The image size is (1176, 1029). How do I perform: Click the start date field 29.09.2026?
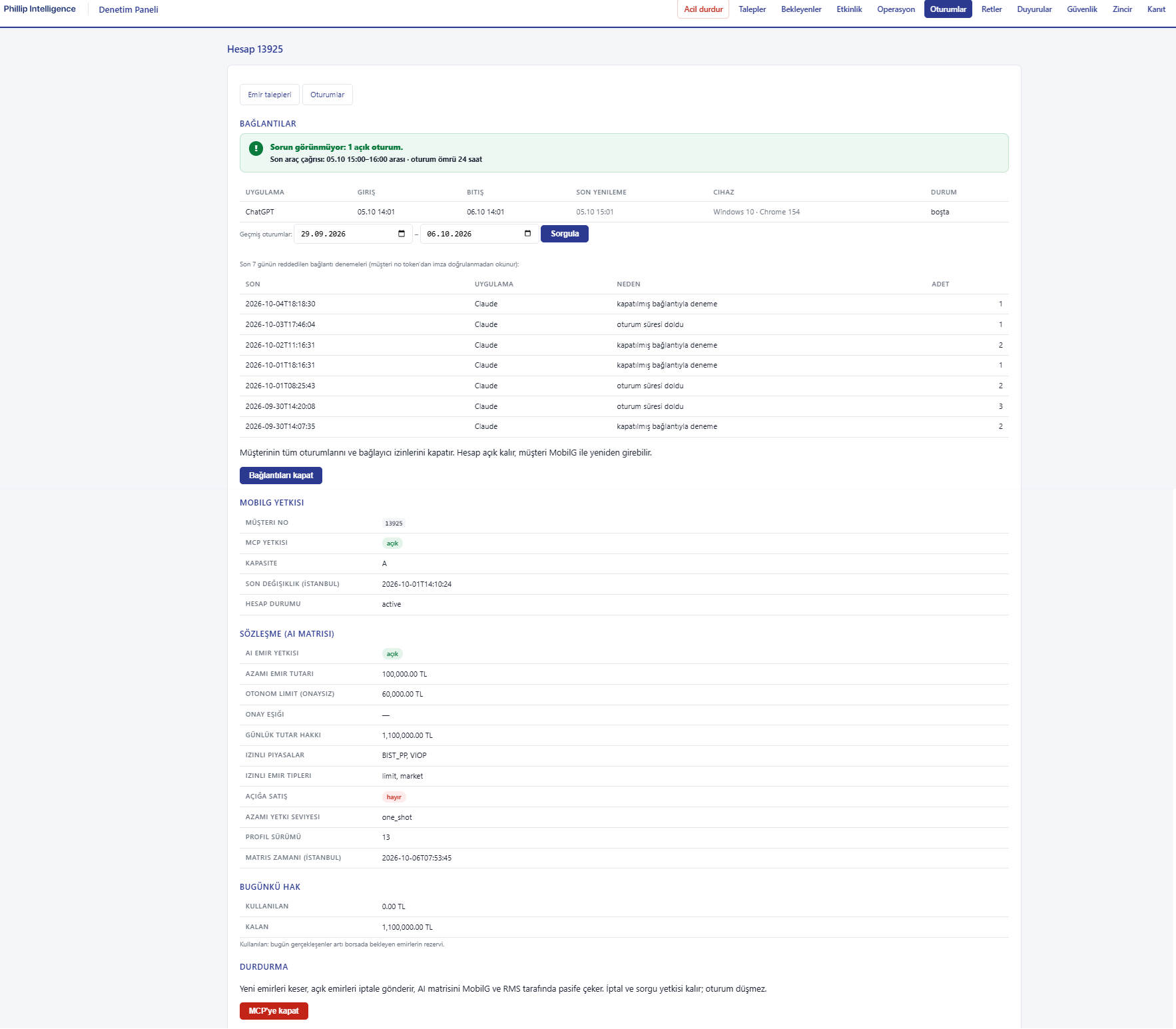tap(354, 234)
